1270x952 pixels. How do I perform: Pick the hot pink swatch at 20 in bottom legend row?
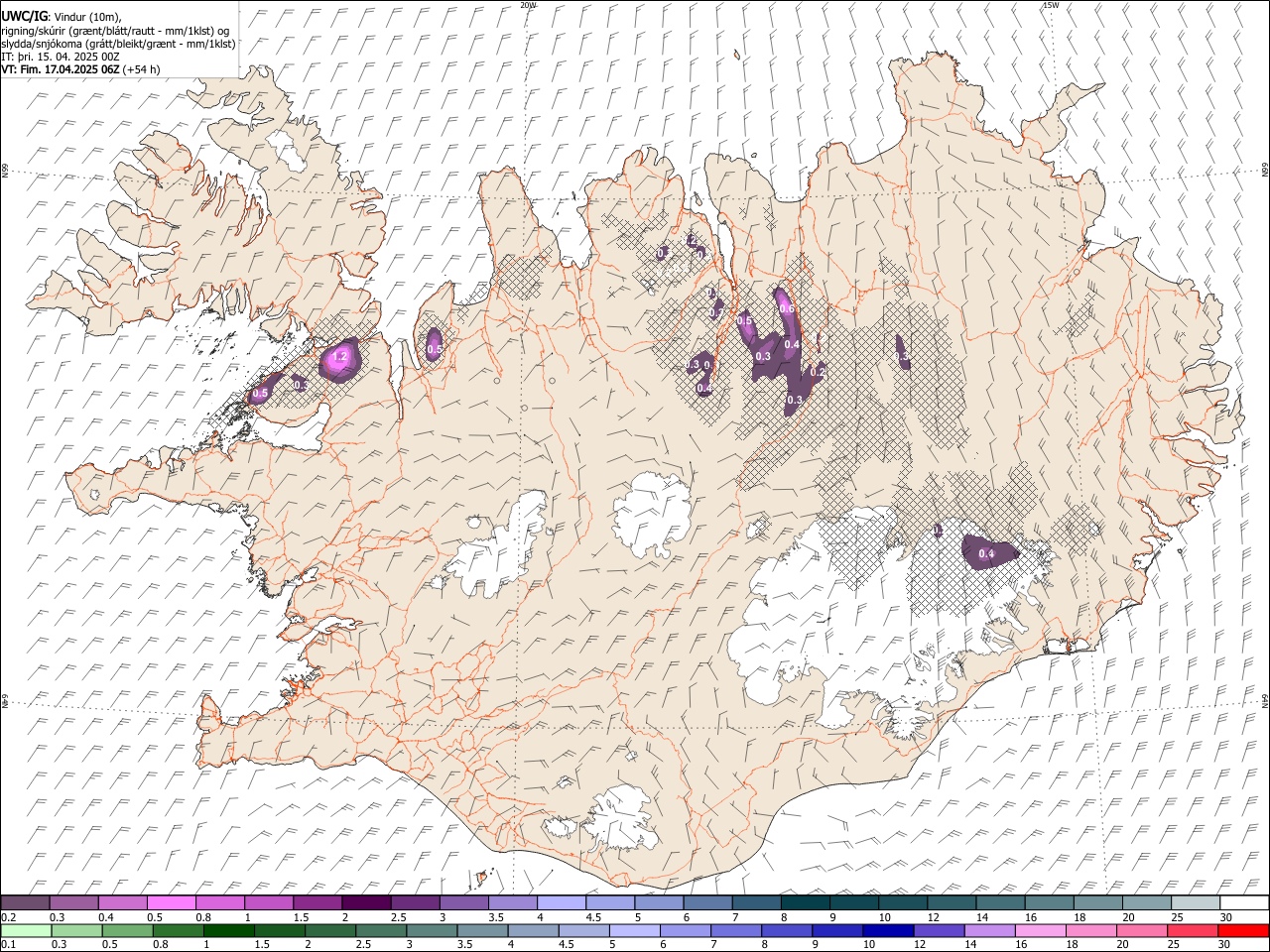[1143, 931]
